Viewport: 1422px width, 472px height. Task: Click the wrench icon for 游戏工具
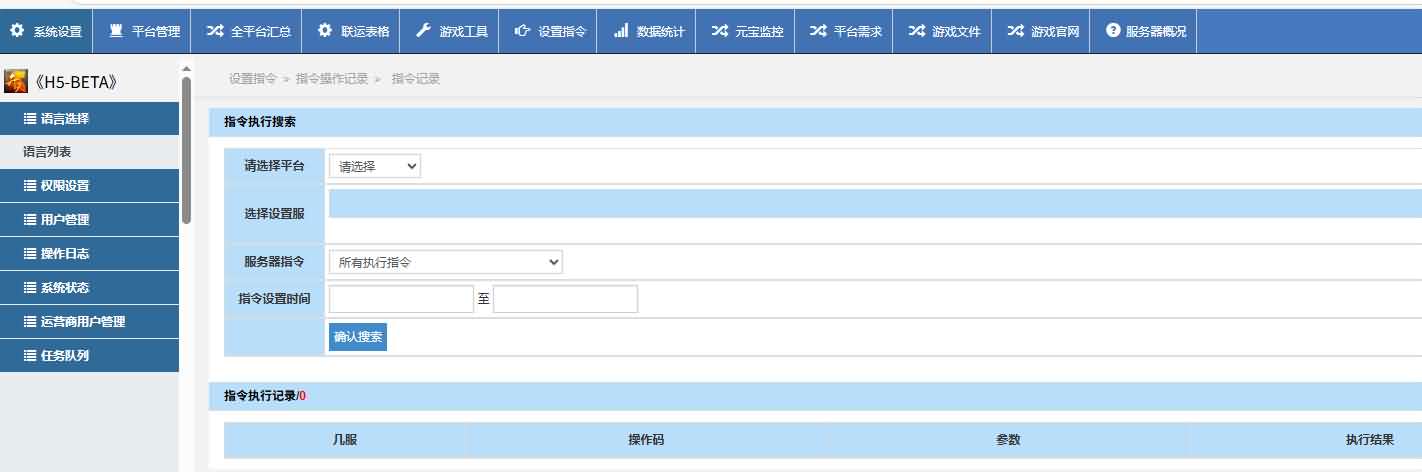coord(423,31)
